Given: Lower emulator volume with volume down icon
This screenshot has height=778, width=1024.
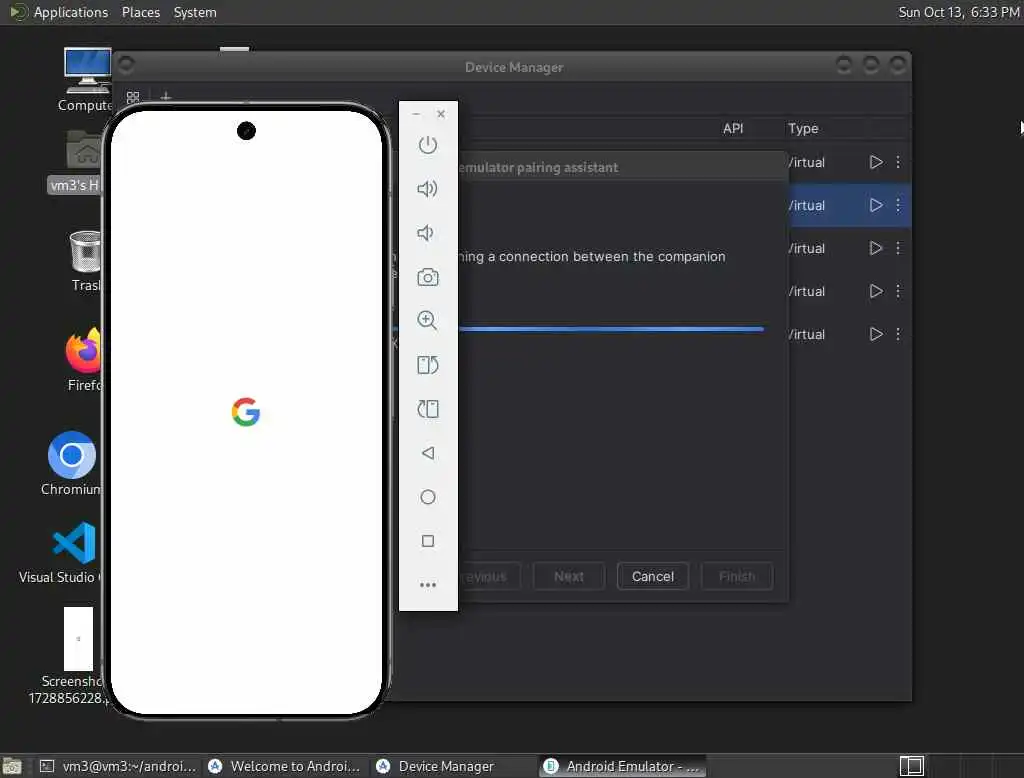Looking at the screenshot, I should point(426,233).
